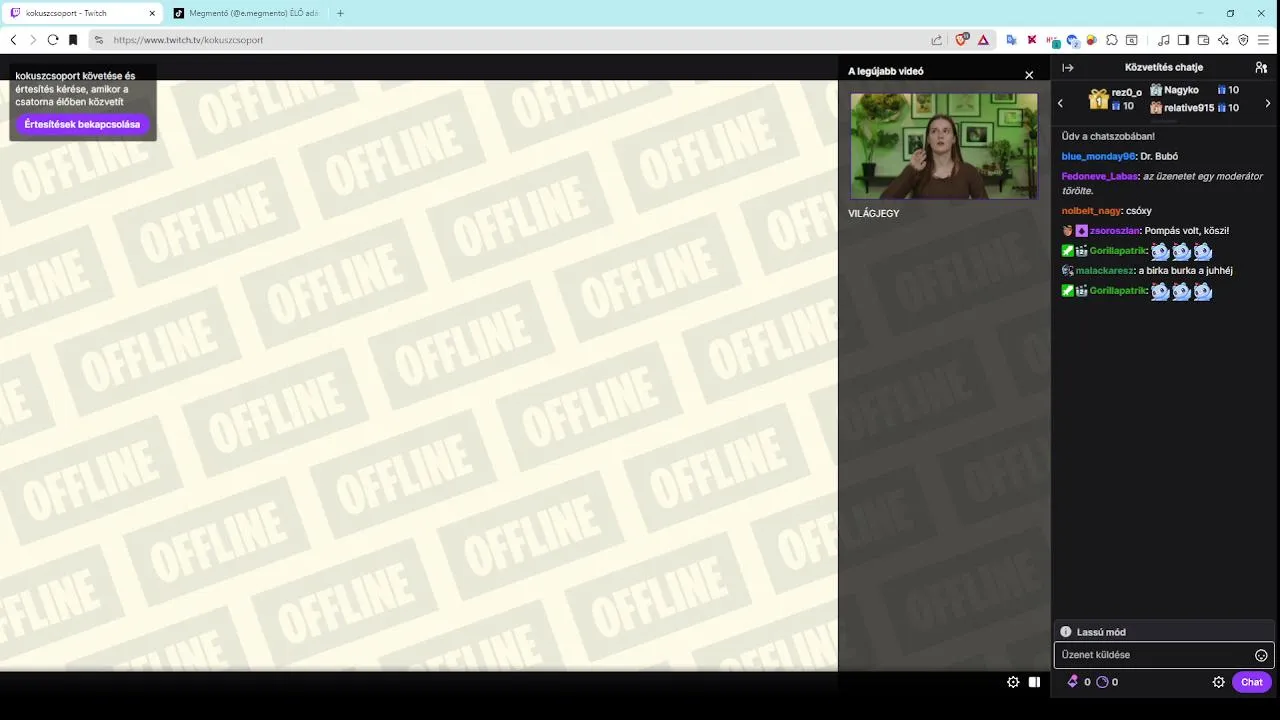The width and height of the screenshot is (1280, 720).
Task: Open the VILÁGJEGY video thumbnail
Action: point(944,146)
